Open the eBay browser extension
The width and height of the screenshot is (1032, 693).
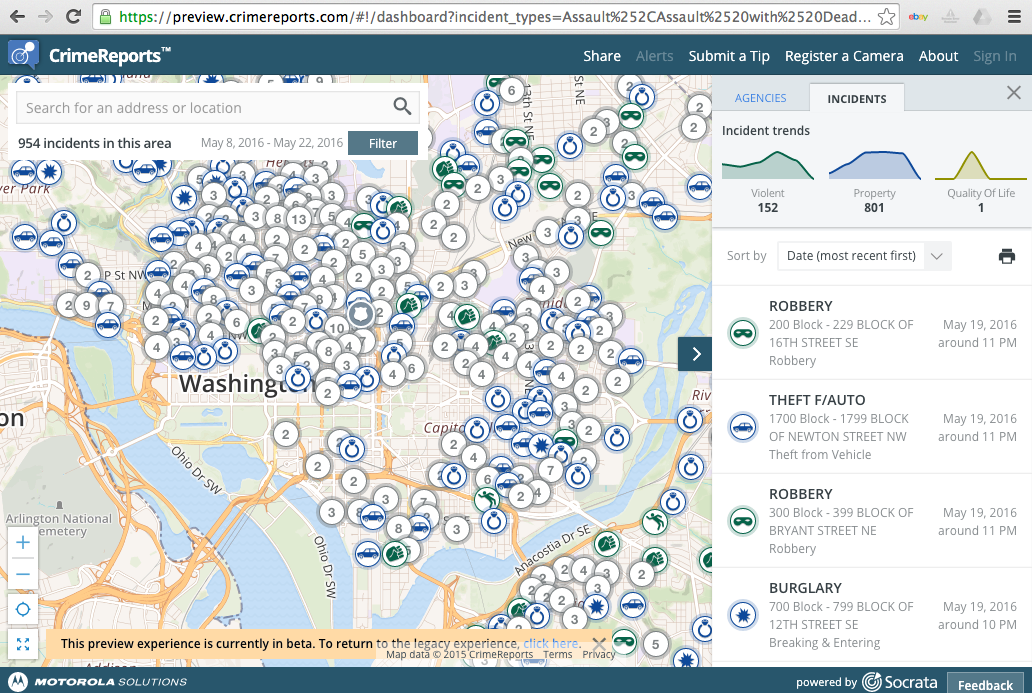(918, 16)
